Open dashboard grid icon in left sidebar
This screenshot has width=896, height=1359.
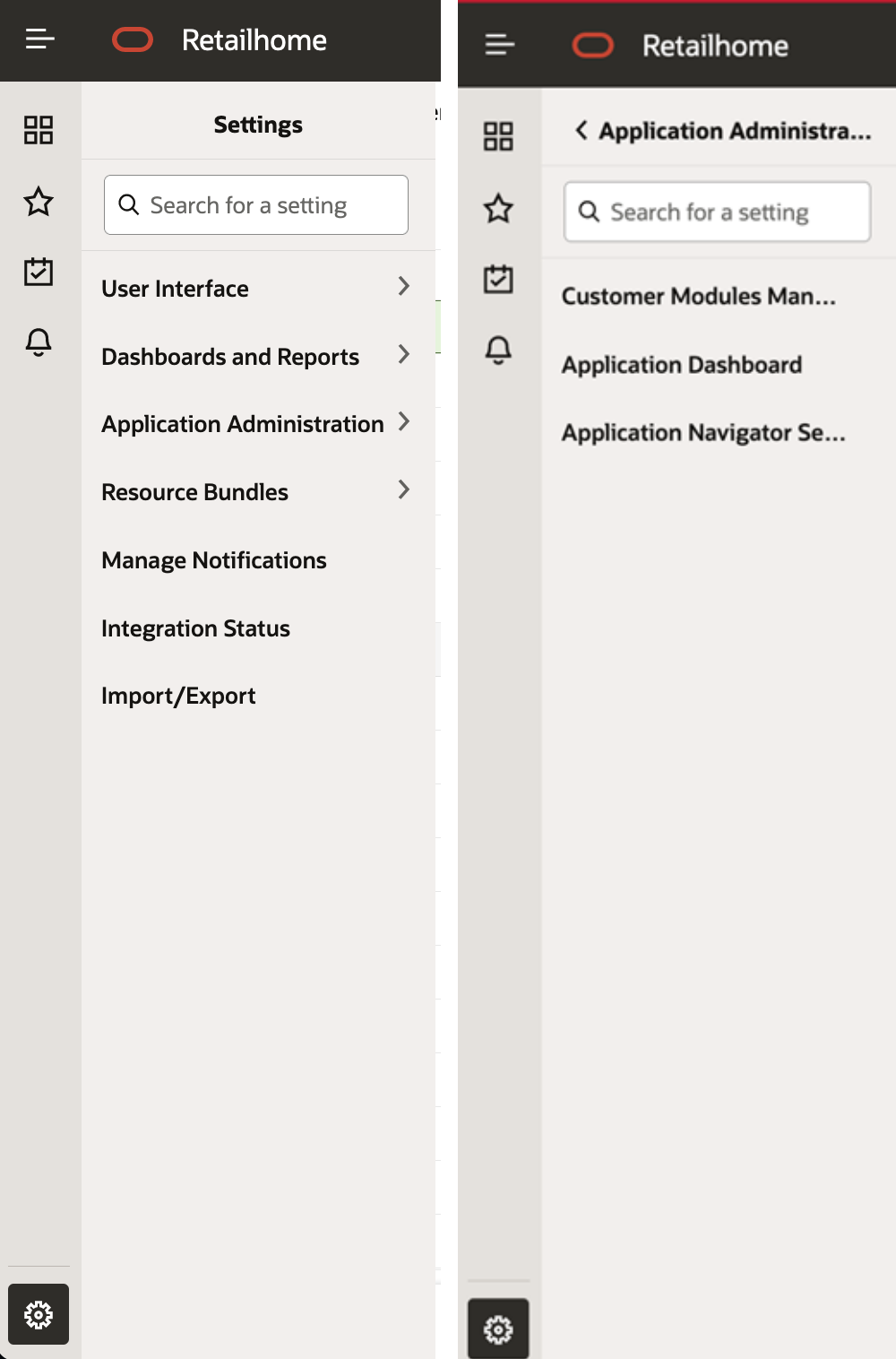tap(39, 130)
